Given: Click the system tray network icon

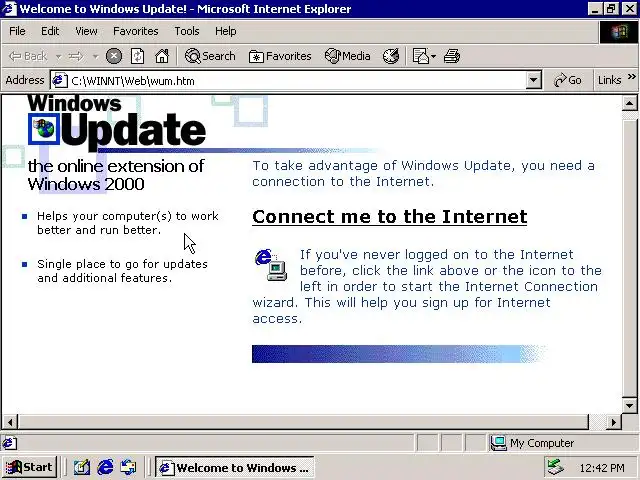Looking at the screenshot, I should point(556,467).
